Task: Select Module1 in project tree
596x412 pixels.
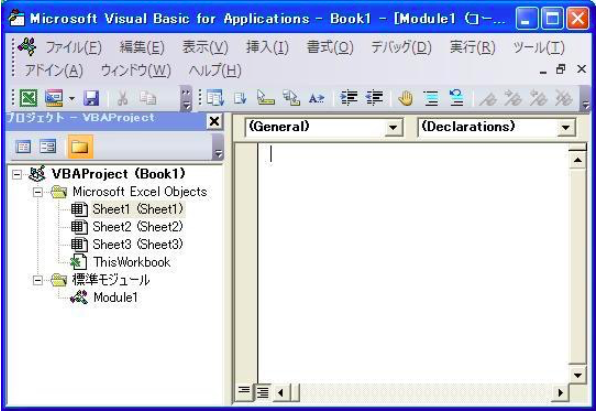Action: pyautogui.click(x=115, y=298)
